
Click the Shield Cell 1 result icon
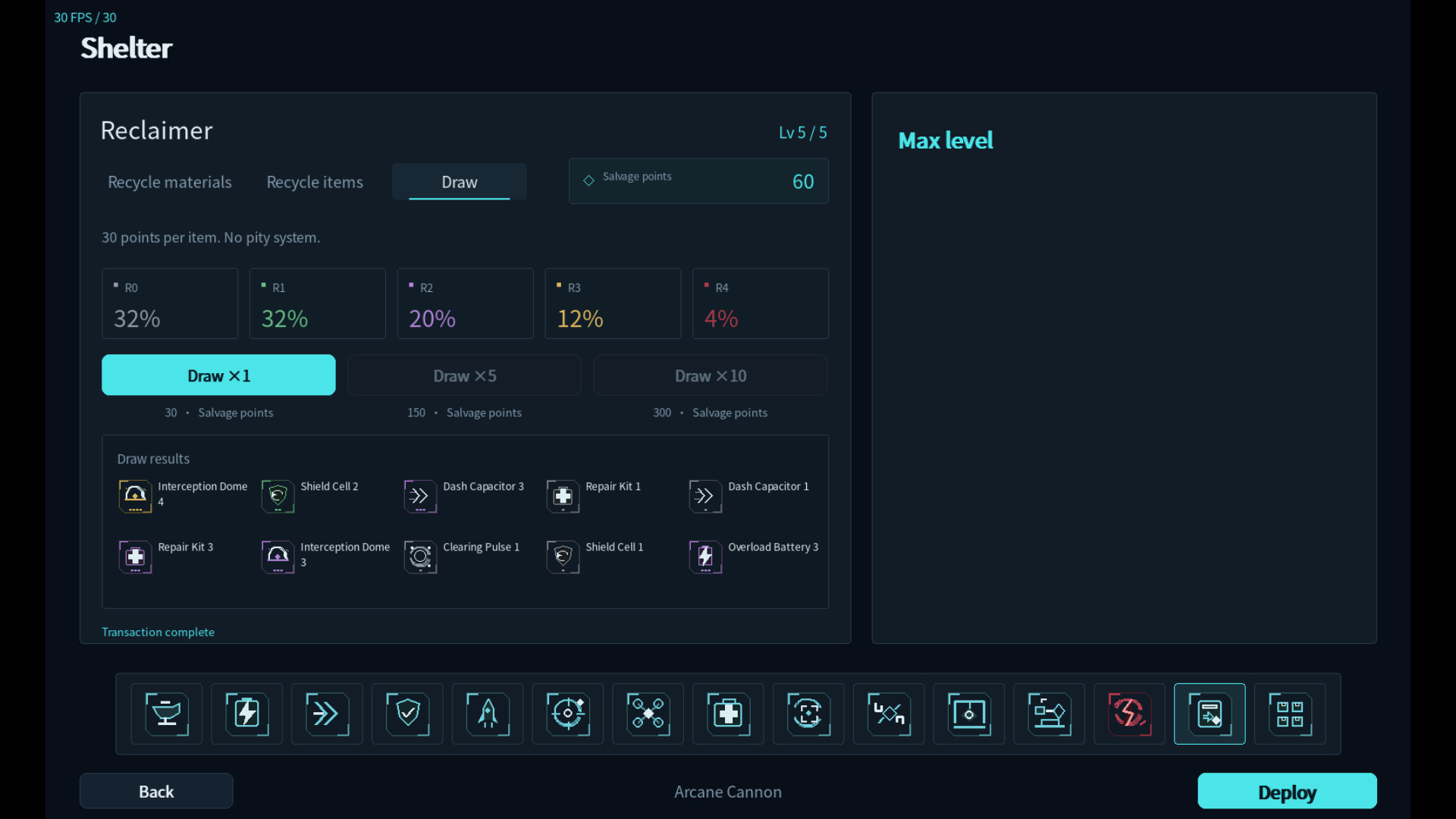[563, 557]
